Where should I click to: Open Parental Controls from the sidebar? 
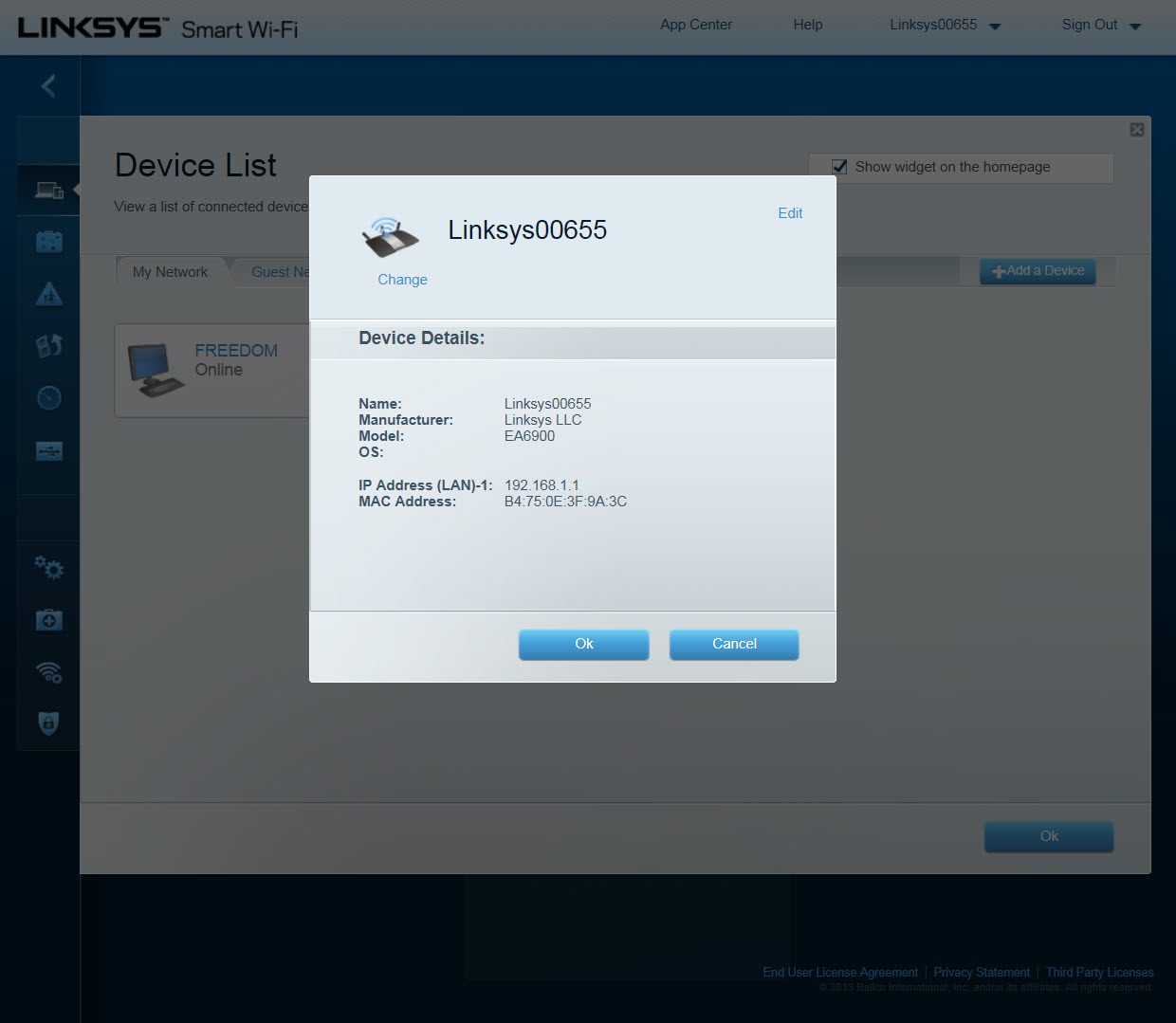49,294
